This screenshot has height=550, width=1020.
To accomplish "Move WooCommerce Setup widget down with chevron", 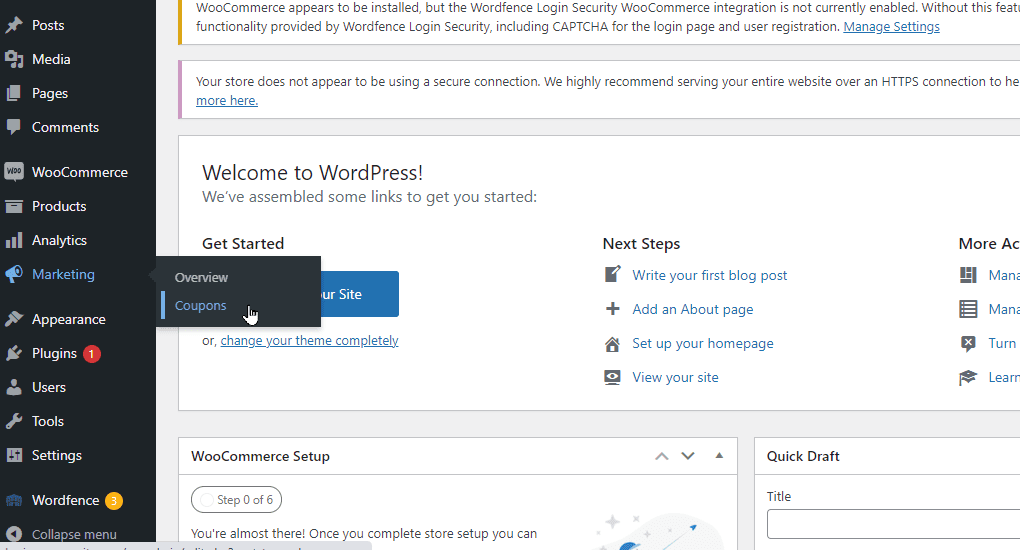I will [x=688, y=456].
